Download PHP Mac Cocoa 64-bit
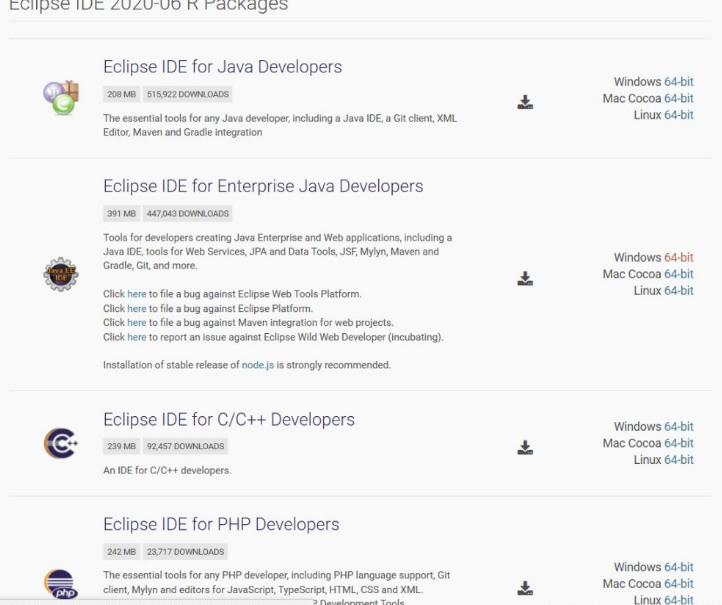This screenshot has width=722, height=605. (679, 583)
